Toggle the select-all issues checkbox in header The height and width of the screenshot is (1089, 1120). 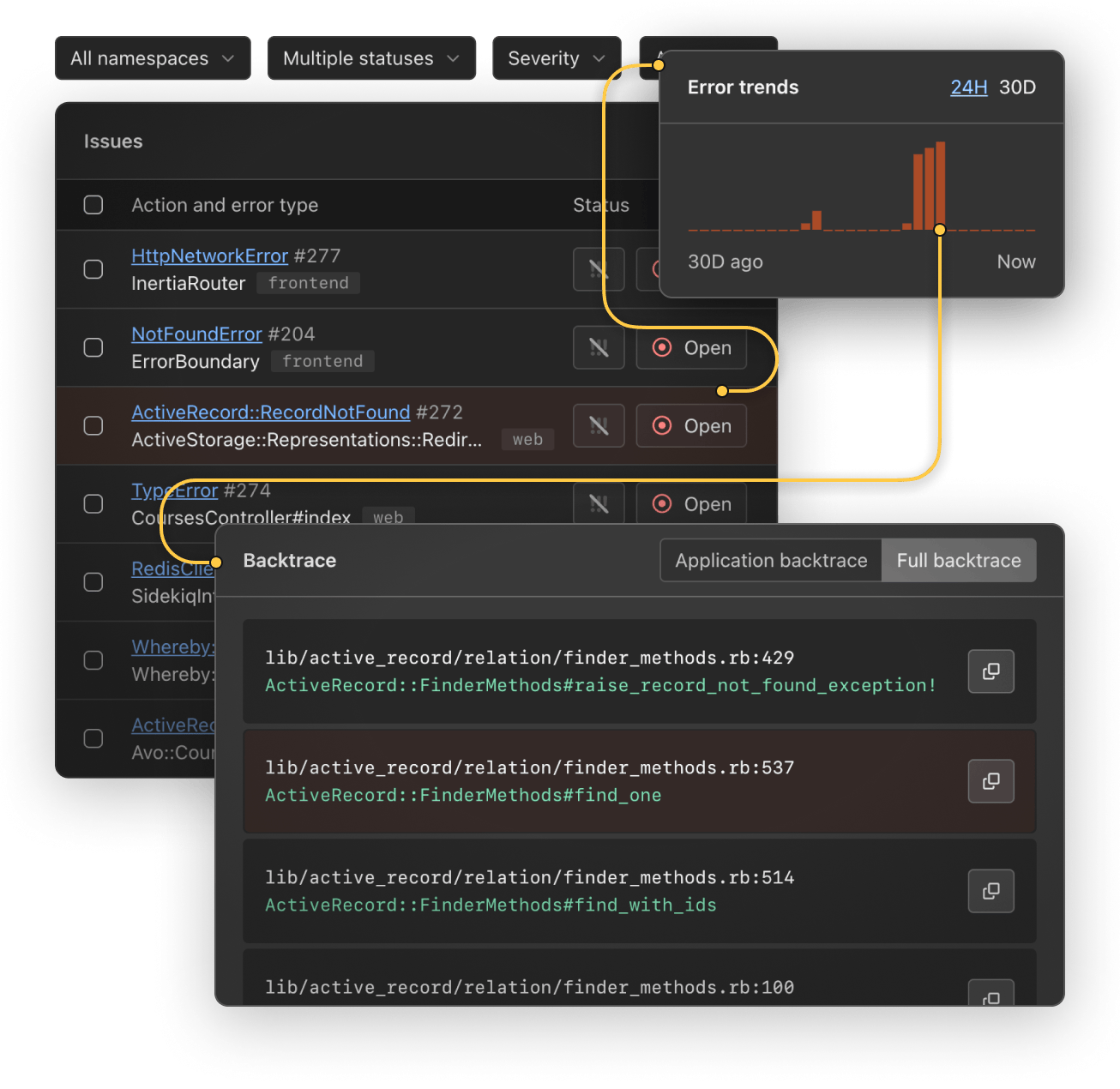click(93, 205)
